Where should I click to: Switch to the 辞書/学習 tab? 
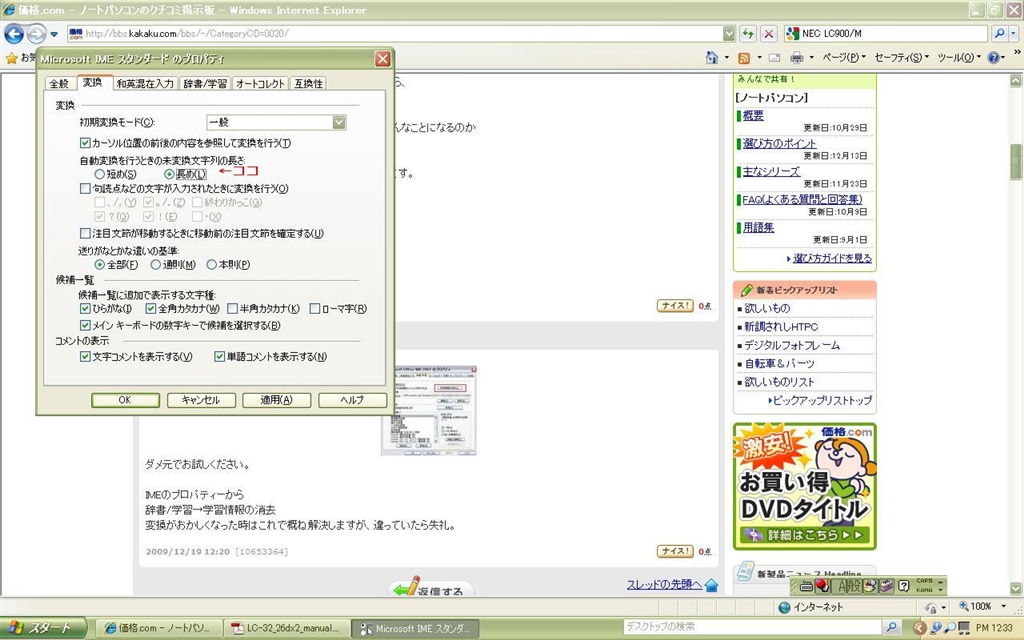pos(204,84)
